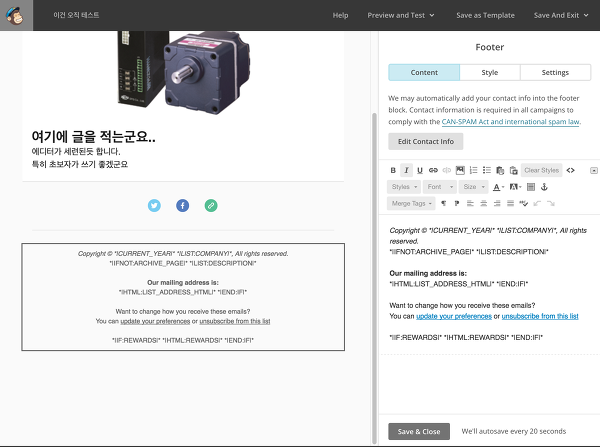Click the Twitter share icon in the email
600x447 pixels.
[154, 206]
